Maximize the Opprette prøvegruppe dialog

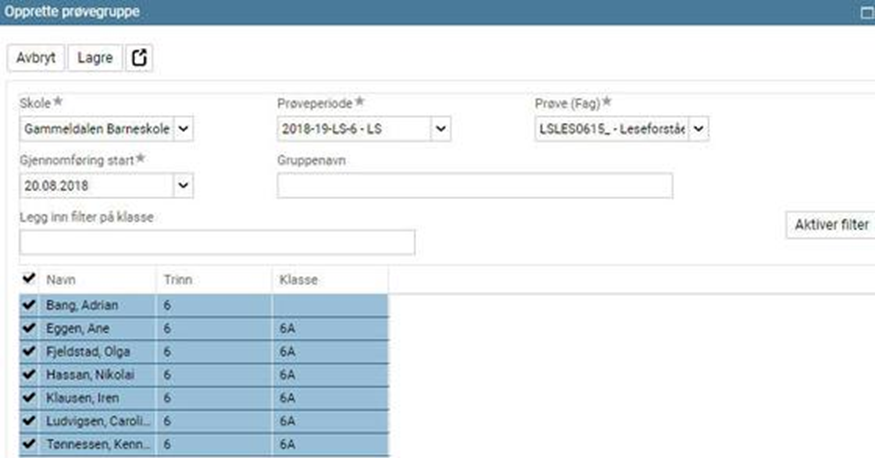pos(866,13)
